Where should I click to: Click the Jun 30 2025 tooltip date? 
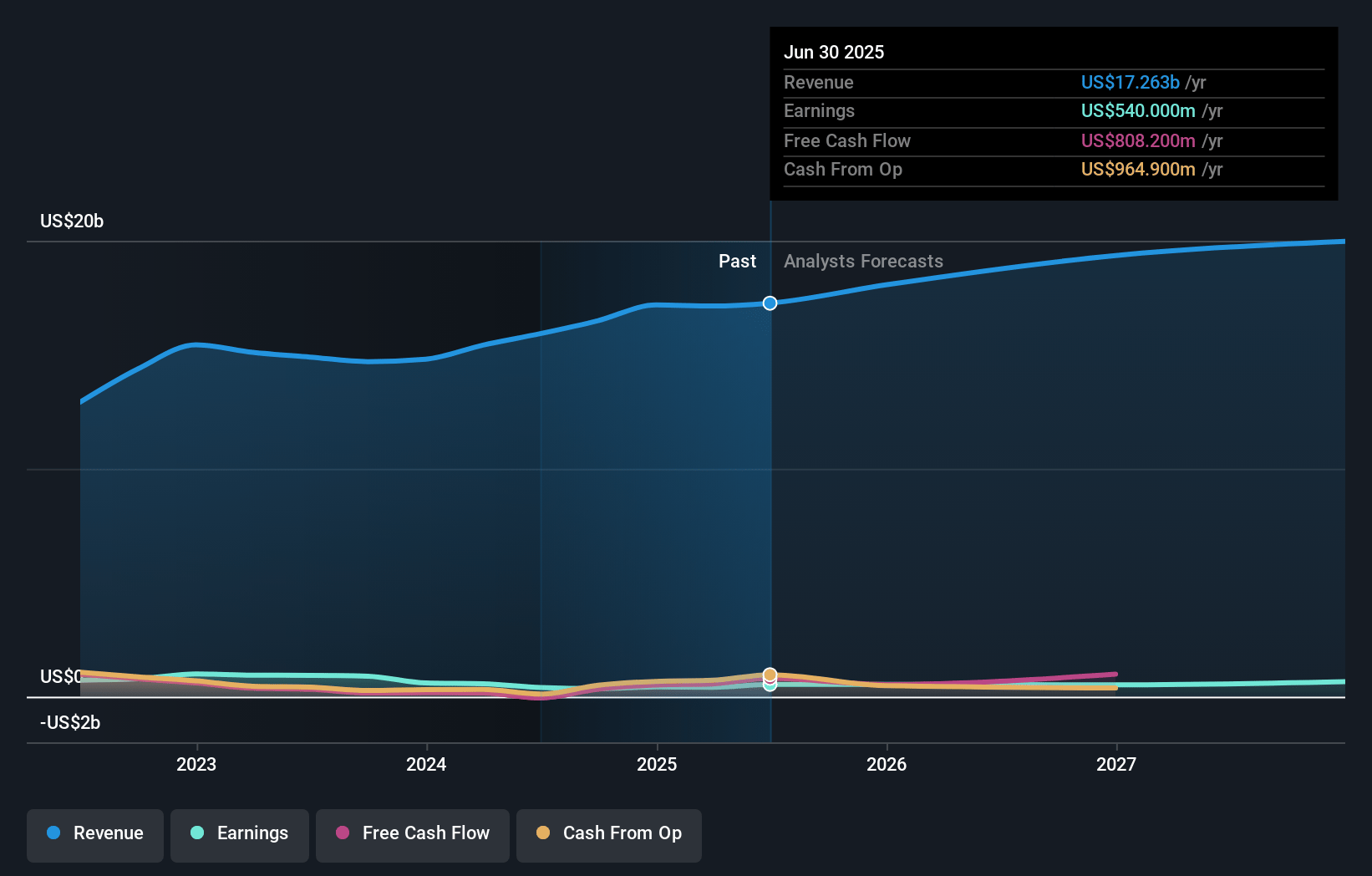(834, 52)
